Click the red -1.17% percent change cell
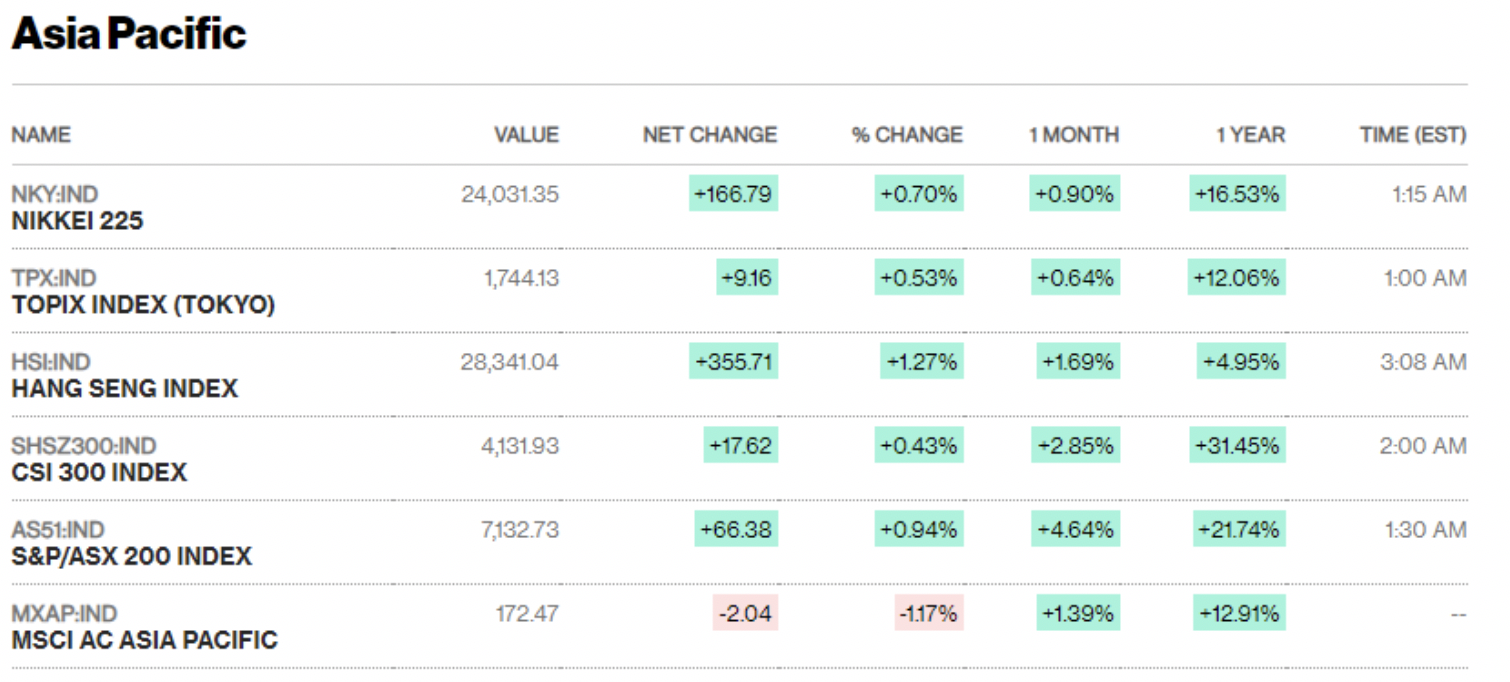 pos(929,613)
